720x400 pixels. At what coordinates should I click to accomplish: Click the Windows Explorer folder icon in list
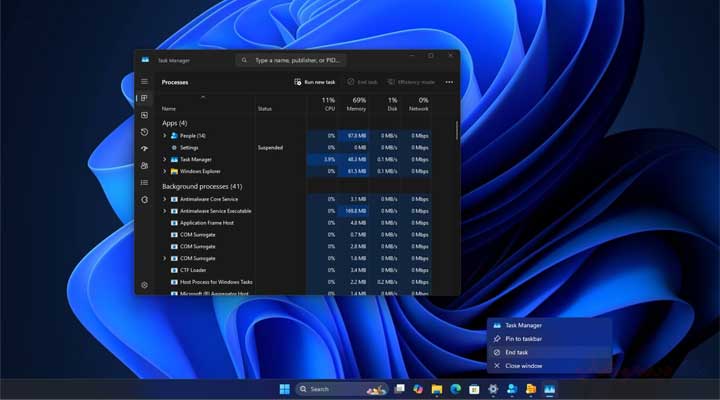(x=174, y=171)
